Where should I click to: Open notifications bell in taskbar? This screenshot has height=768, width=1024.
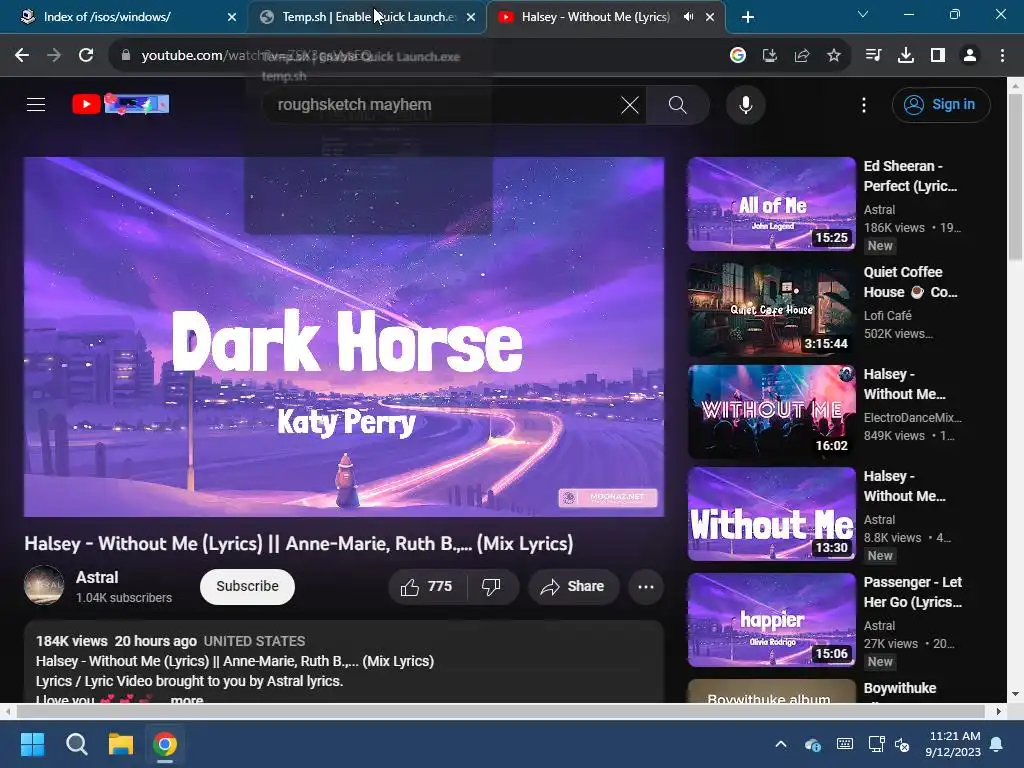coord(997,744)
